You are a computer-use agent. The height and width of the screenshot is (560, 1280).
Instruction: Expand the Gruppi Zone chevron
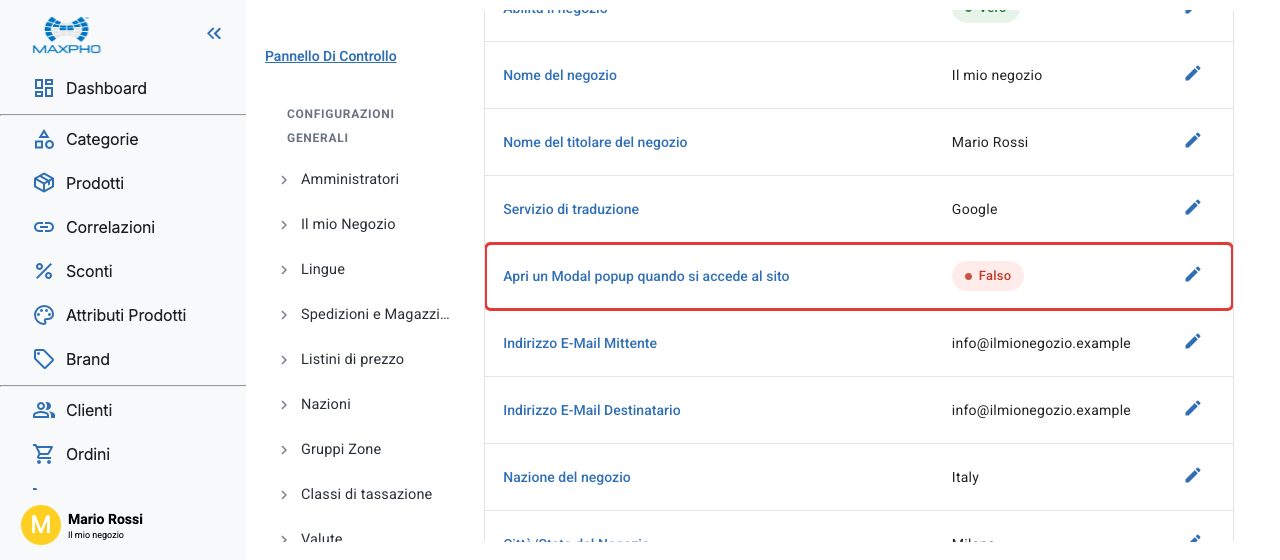point(284,450)
